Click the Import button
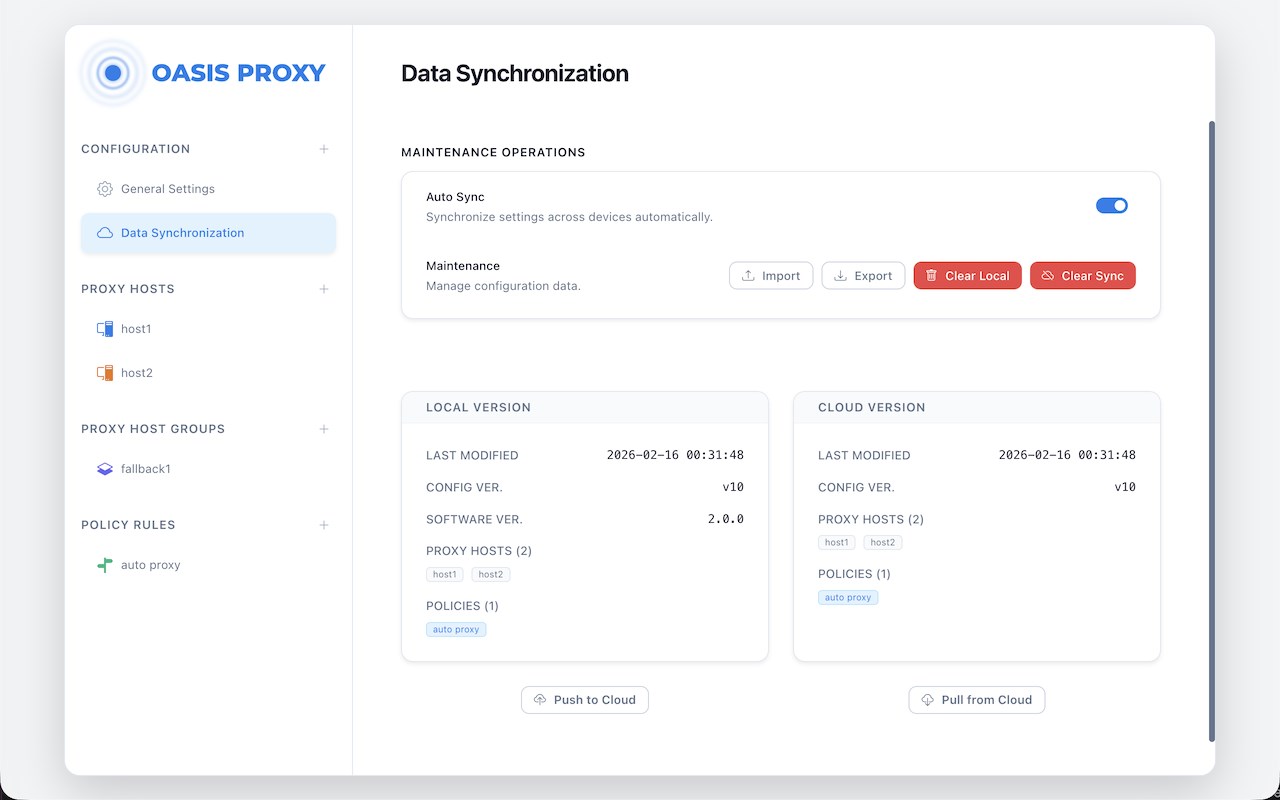The width and height of the screenshot is (1280, 800). (771, 276)
